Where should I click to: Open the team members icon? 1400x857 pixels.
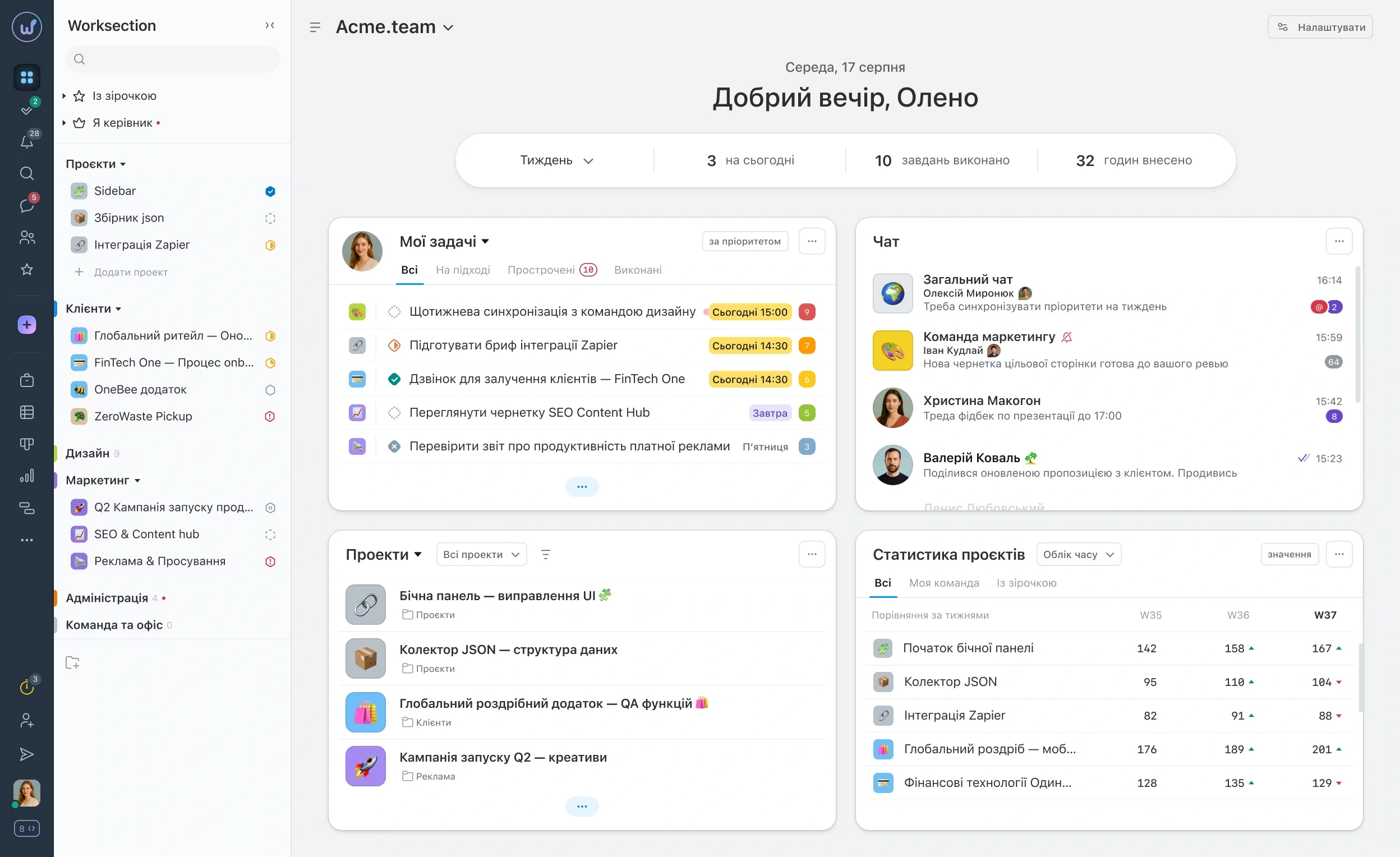click(x=26, y=238)
